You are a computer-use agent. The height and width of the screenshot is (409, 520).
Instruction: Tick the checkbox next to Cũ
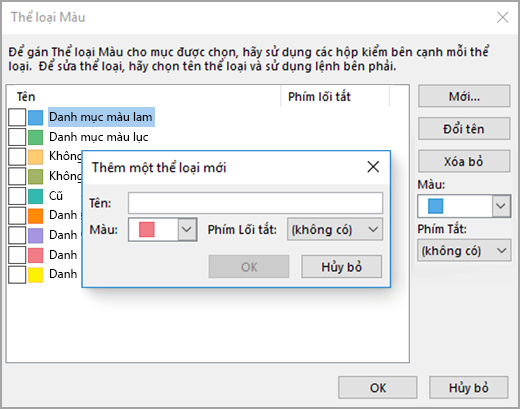point(17,196)
